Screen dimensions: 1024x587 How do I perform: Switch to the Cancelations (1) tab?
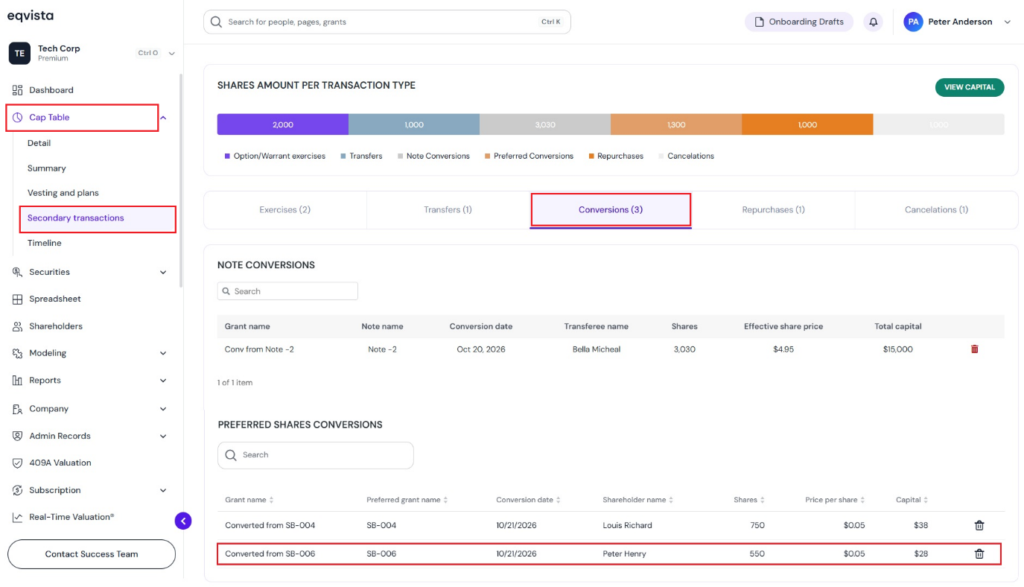[x=936, y=210]
